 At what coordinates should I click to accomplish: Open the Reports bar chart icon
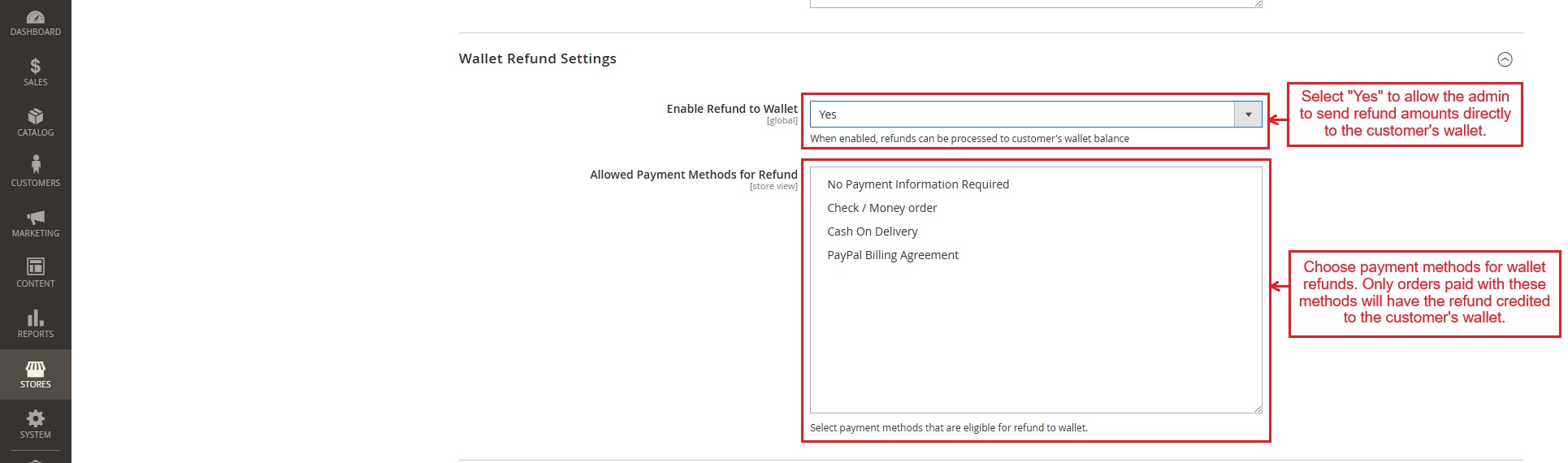[36, 318]
